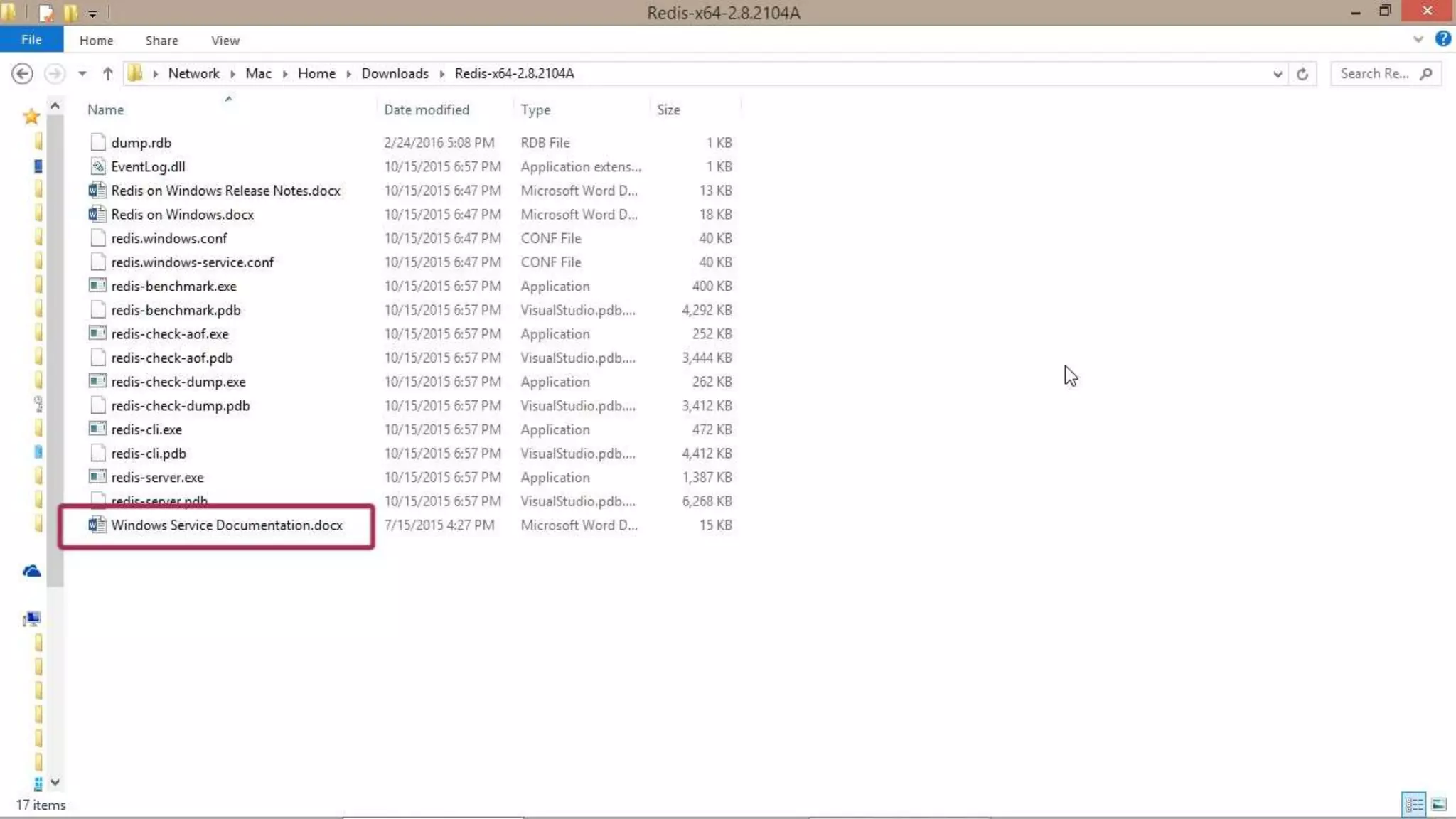This screenshot has height=819, width=1456.
Task: Switch to Large icons view layout
Action: pyautogui.click(x=1438, y=804)
